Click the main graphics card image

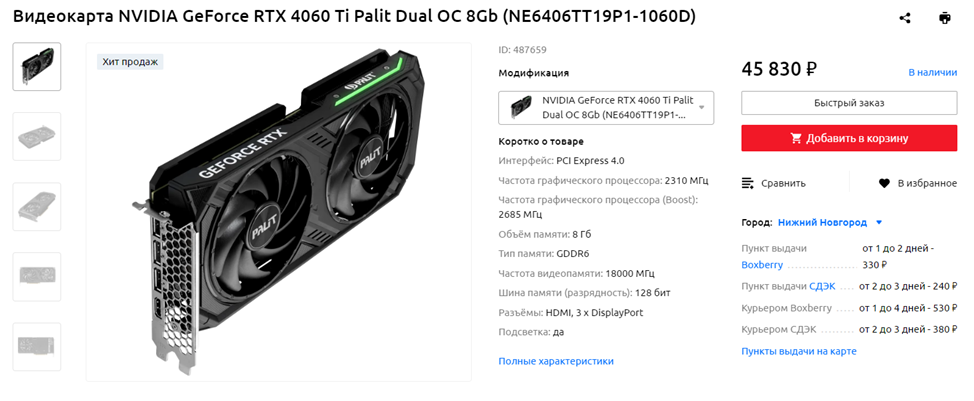[279, 212]
